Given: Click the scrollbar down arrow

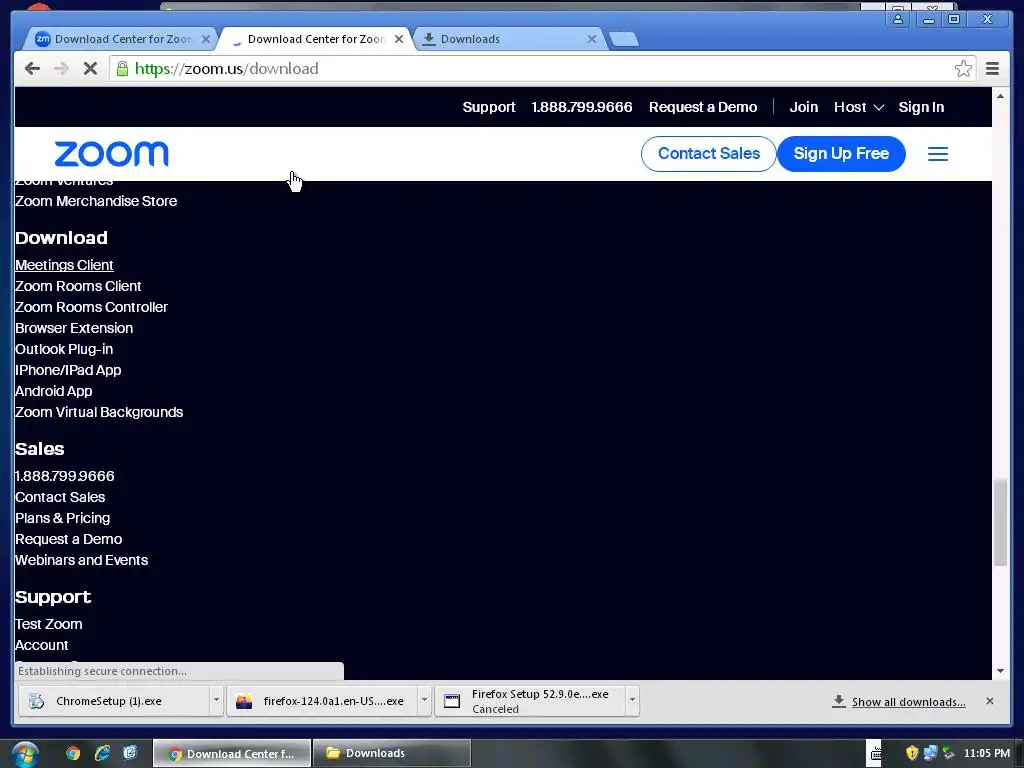Looking at the screenshot, I should coord(1000,671).
